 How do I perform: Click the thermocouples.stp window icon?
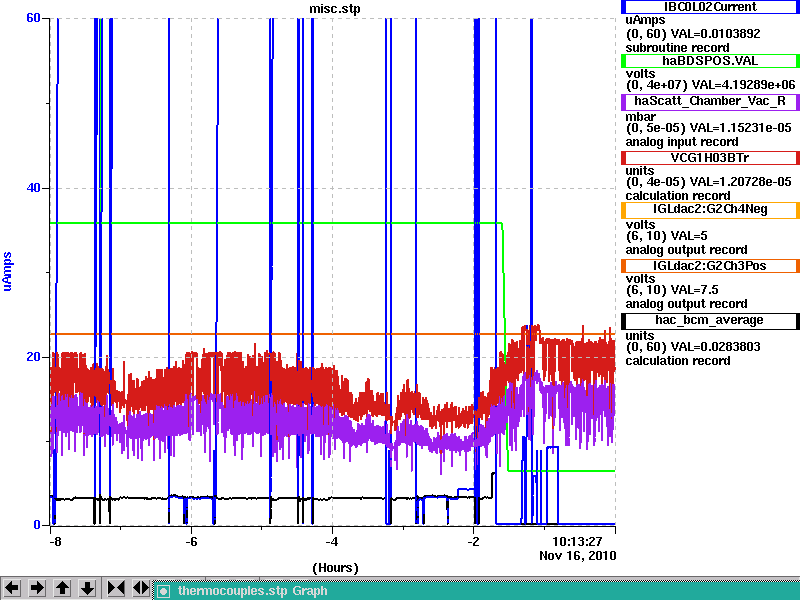tap(163, 591)
